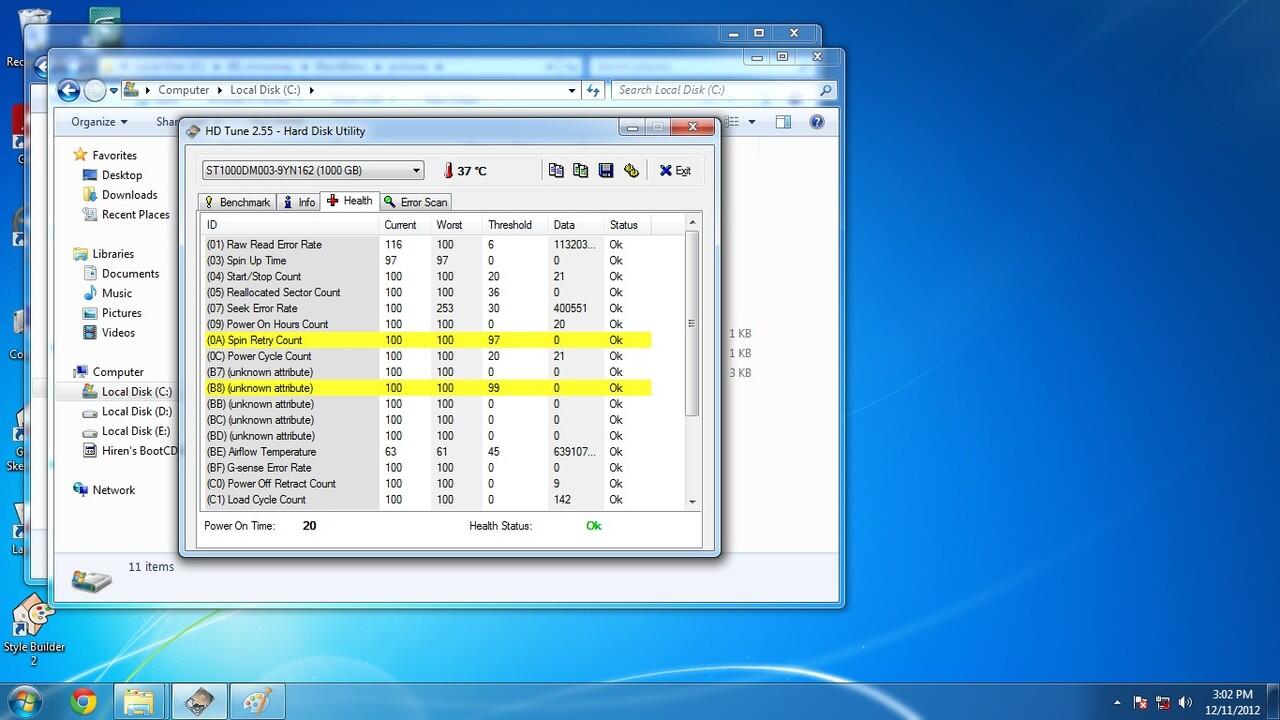The image size is (1280, 720).
Task: Open the Windows Start menu orb
Action: tap(26, 701)
